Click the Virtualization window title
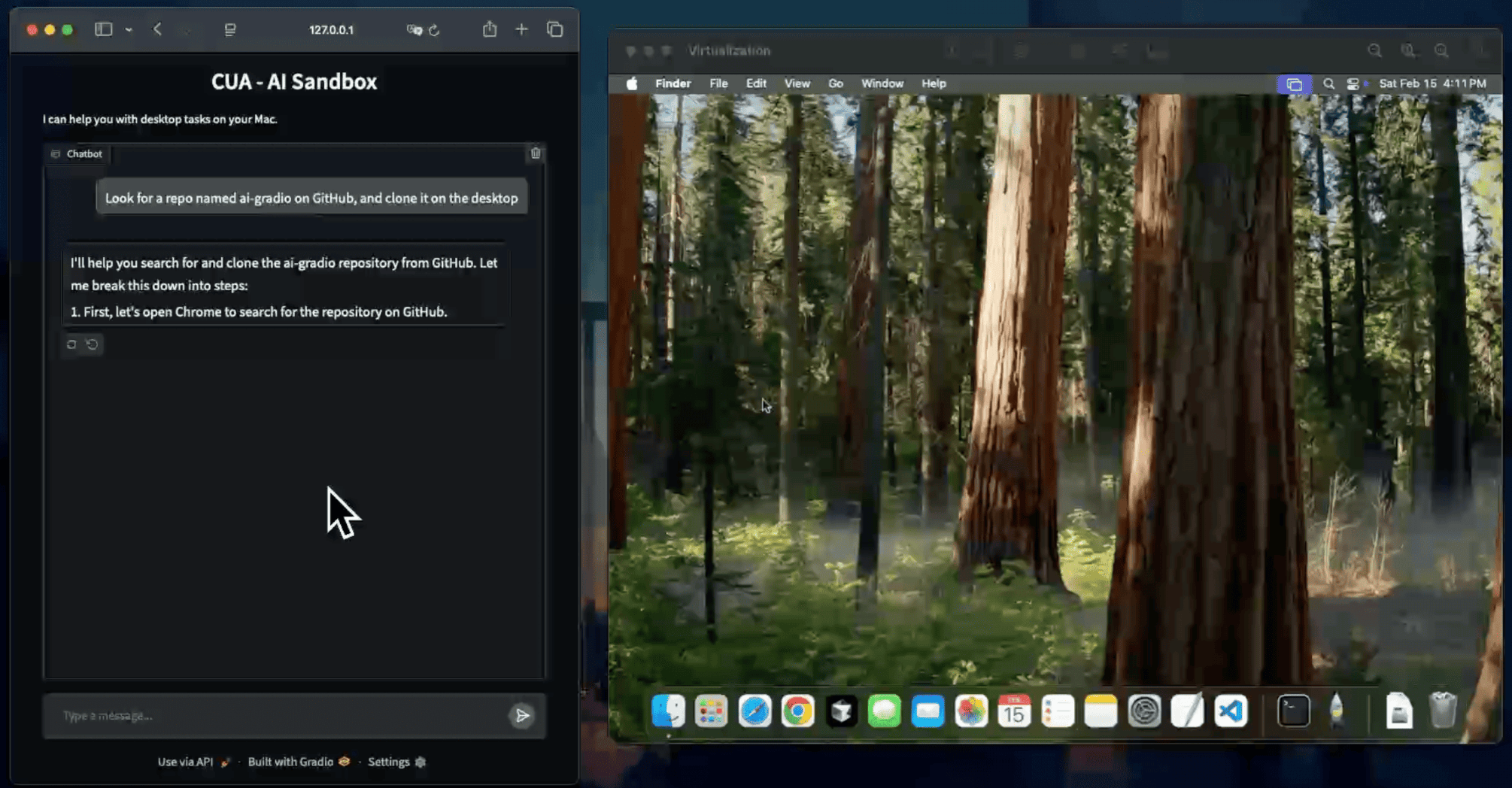The height and width of the screenshot is (788, 1512). 729,50
